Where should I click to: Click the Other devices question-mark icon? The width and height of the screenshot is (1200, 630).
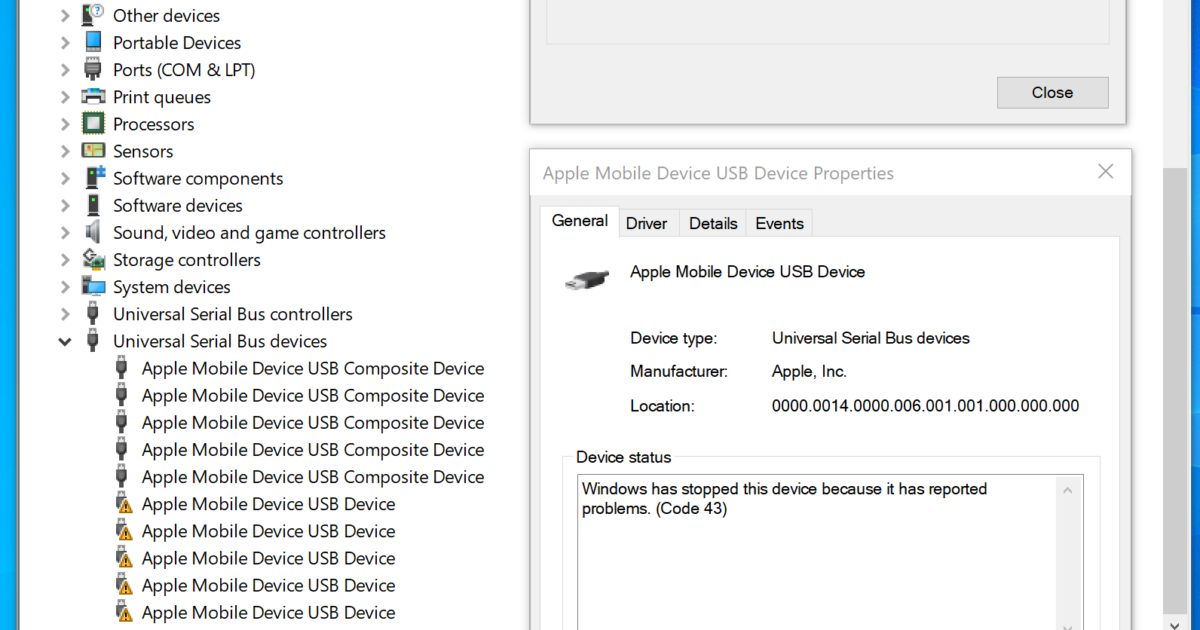click(x=92, y=14)
